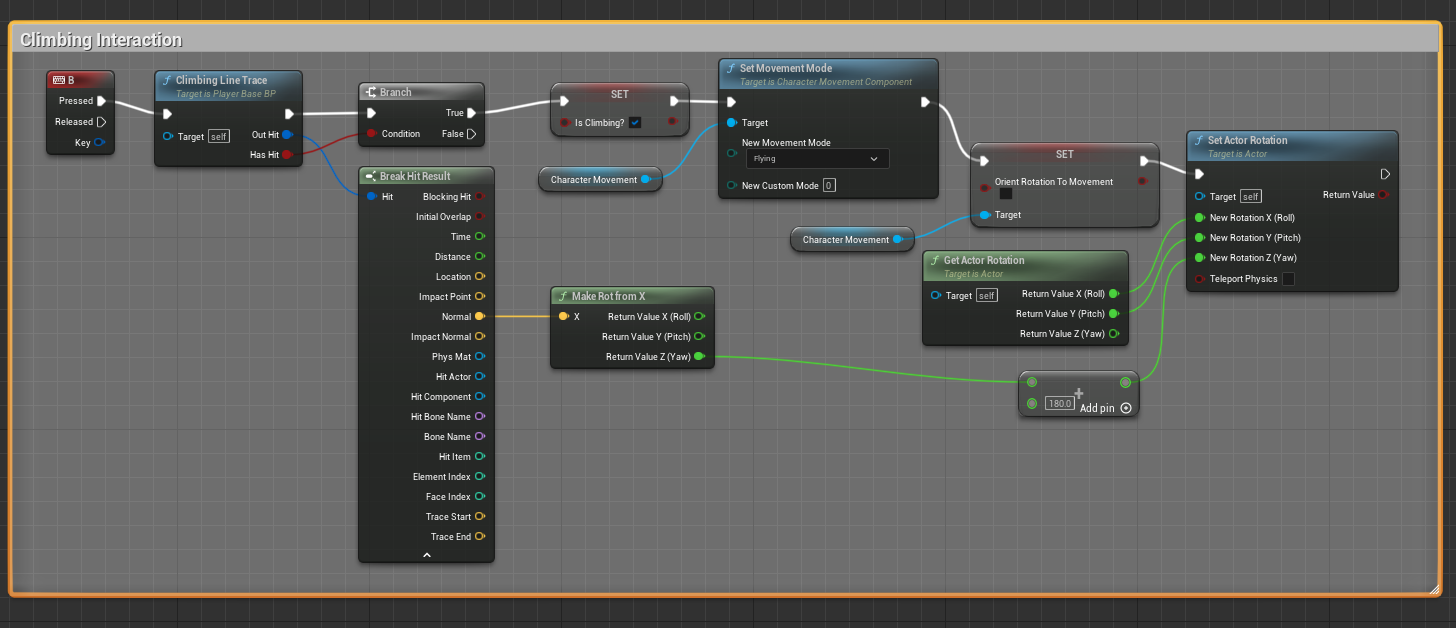Click the New Custom Mode value field
Image resolution: width=1456 pixels, height=628 pixels.
829,186
